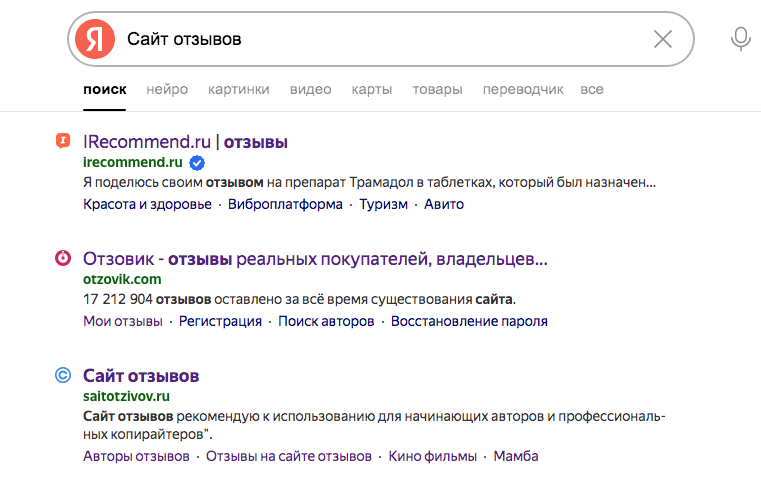
Task: Open the Регистрация sitelink
Action: [x=220, y=321]
